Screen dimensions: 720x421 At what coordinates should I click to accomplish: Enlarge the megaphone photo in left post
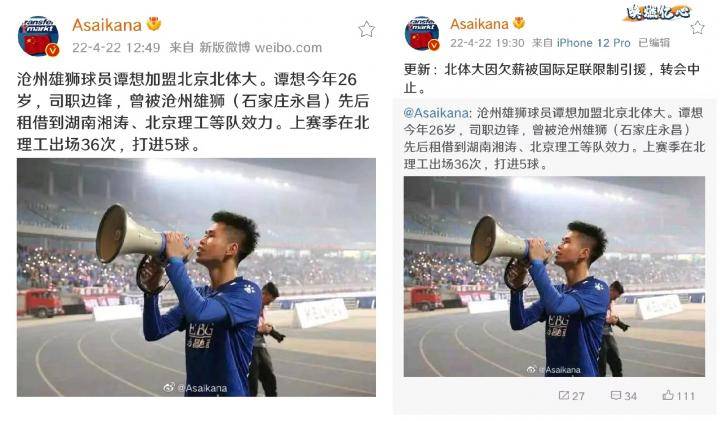pyautogui.click(x=196, y=277)
